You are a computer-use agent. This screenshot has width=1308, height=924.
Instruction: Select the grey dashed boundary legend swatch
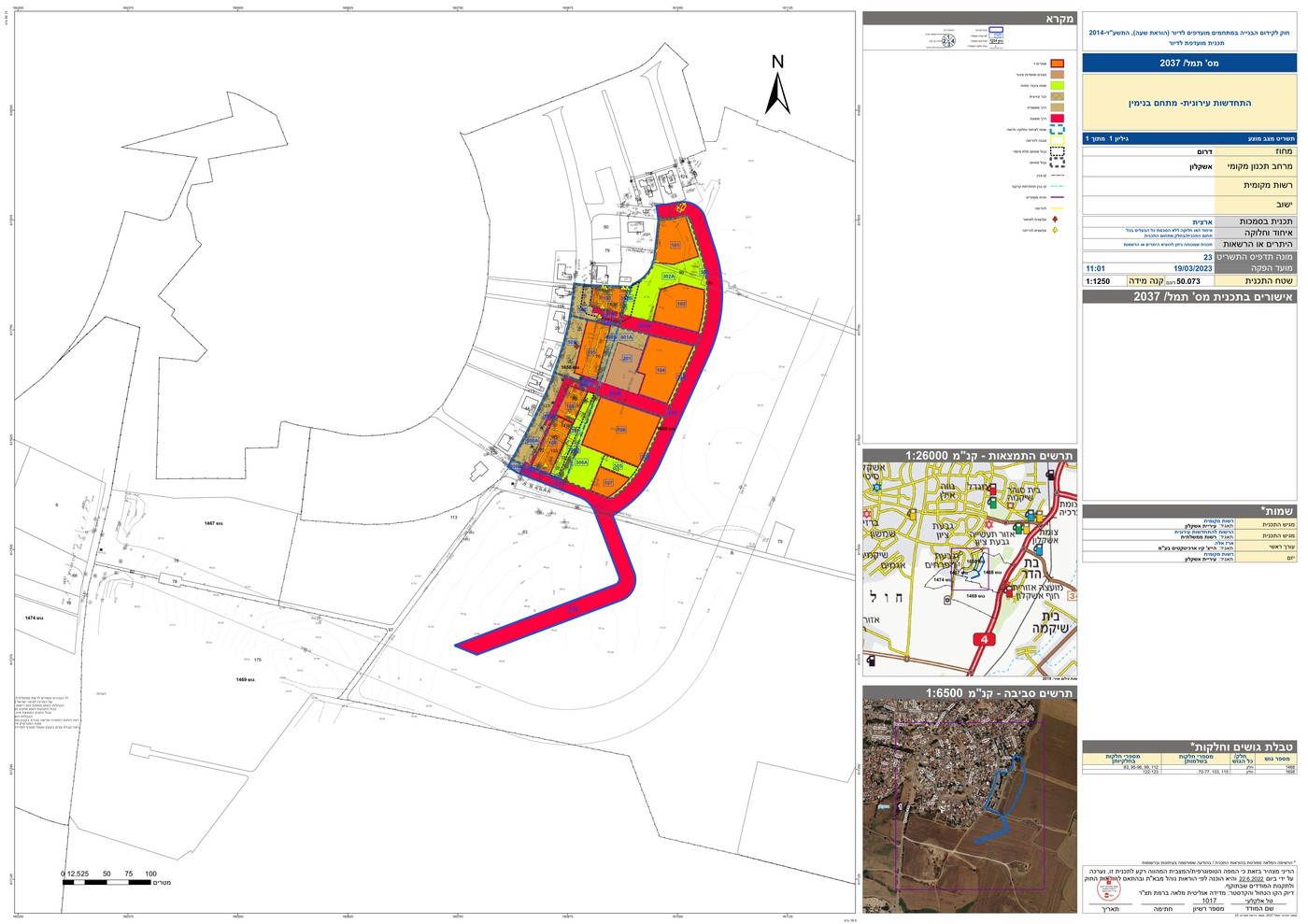pyautogui.click(x=1058, y=163)
